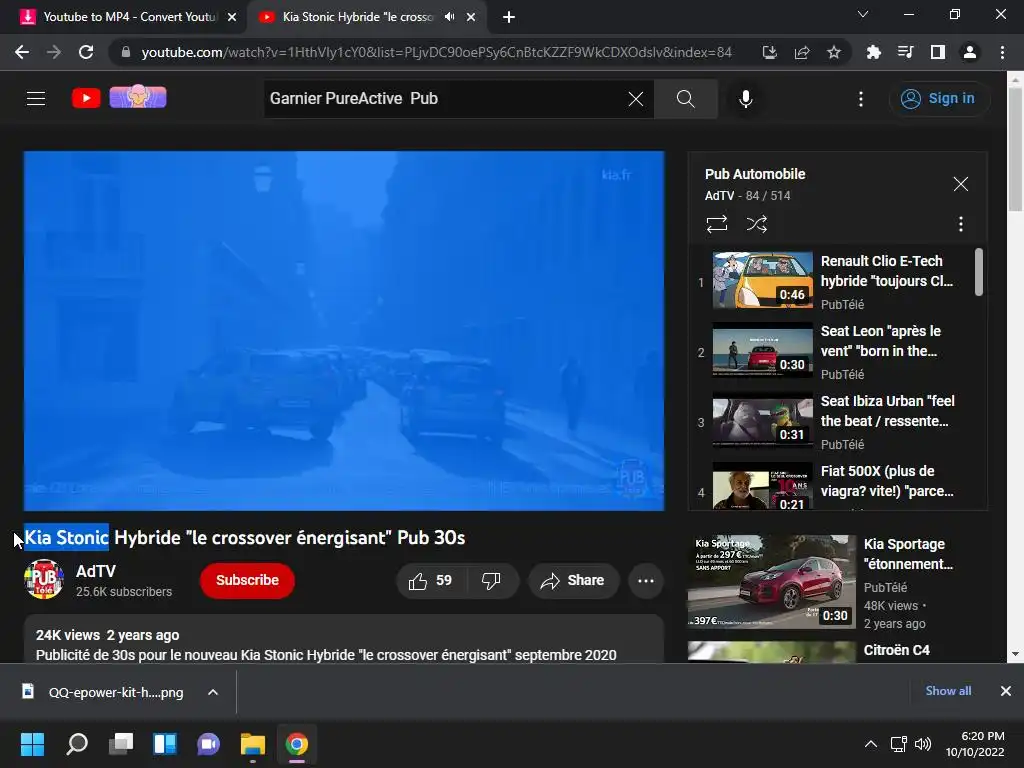Go to YouTube home via the logo
1024x768 pixels.
click(x=86, y=99)
